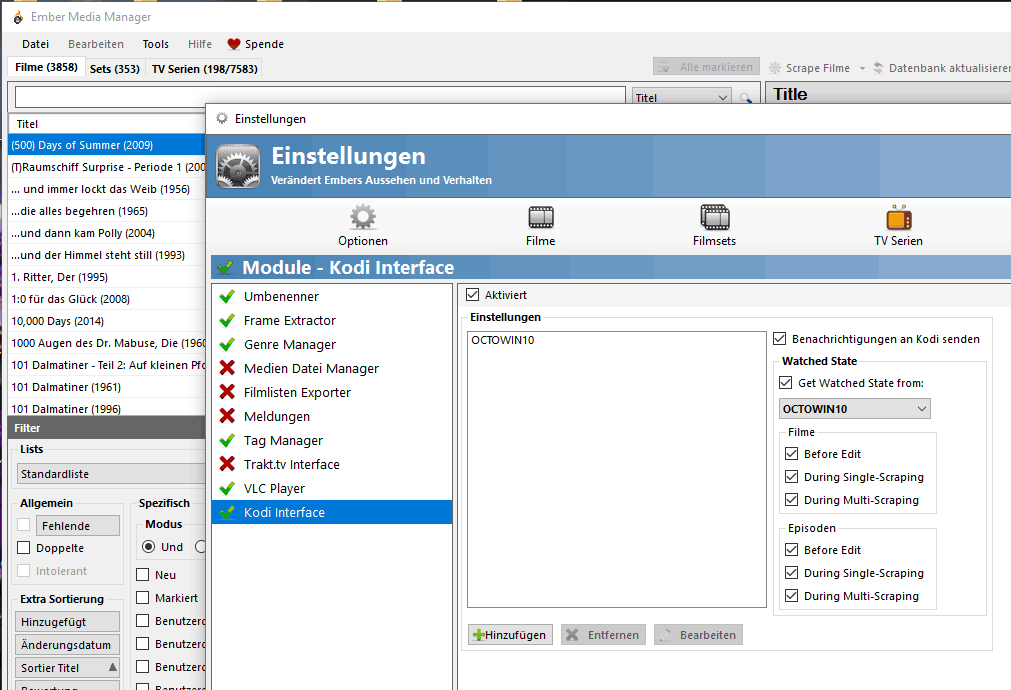
Task: Select 101 Dalmatiner (1961) row
Action: [106, 387]
